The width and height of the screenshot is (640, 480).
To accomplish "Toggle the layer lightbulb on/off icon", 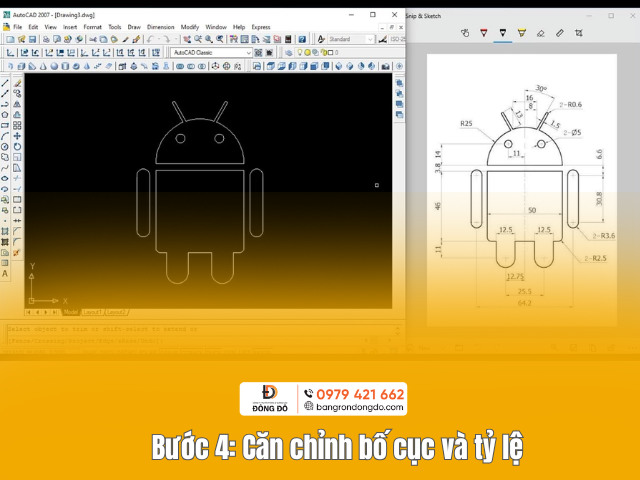I will pyautogui.click(x=300, y=52).
